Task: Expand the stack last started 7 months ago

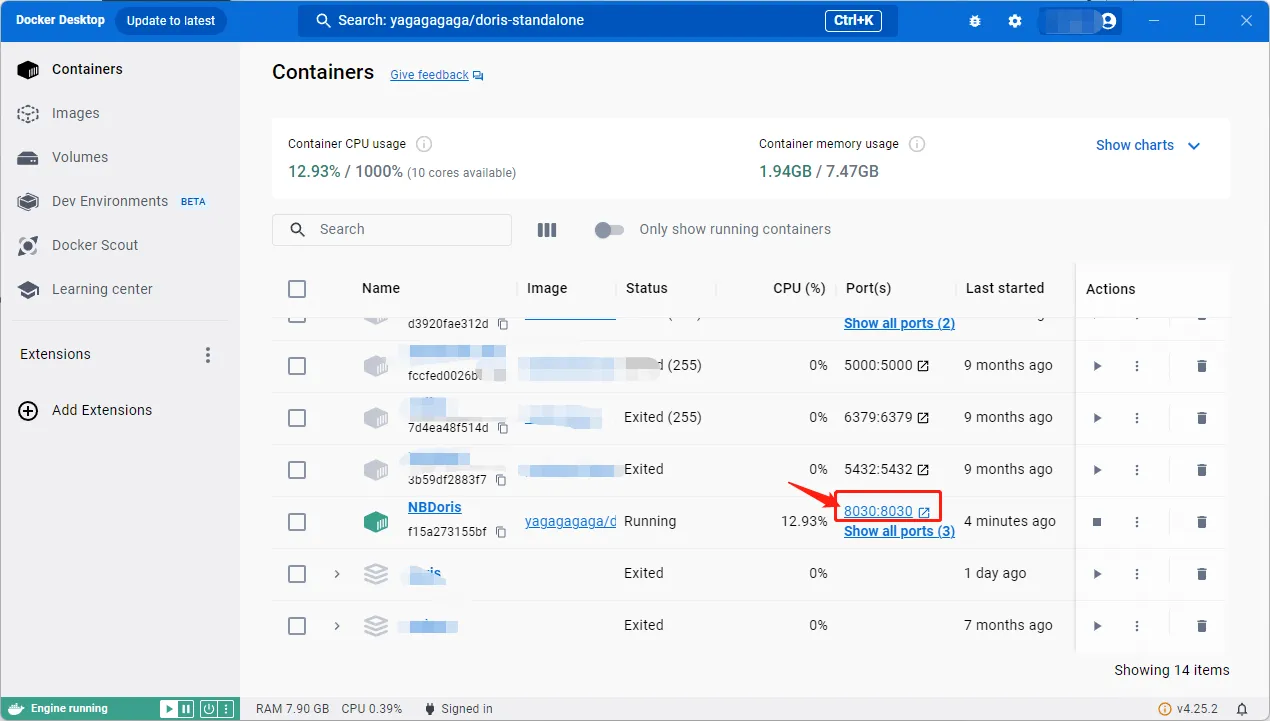Action: click(337, 626)
